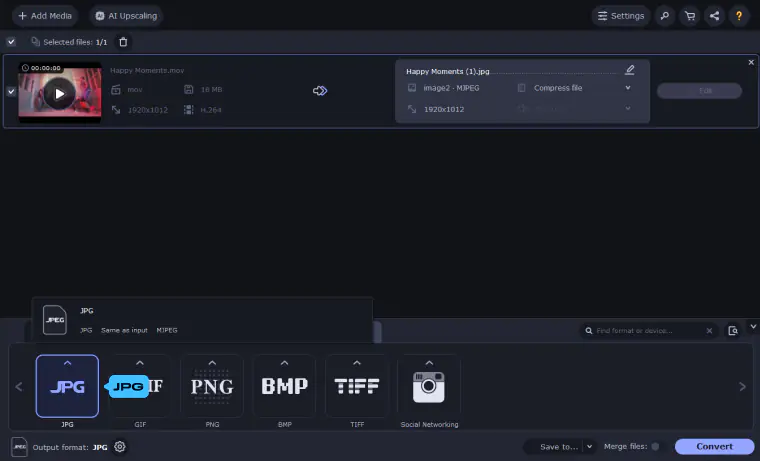
Task: Uncheck Happy Moments.mov file checkbox
Action: point(11,91)
